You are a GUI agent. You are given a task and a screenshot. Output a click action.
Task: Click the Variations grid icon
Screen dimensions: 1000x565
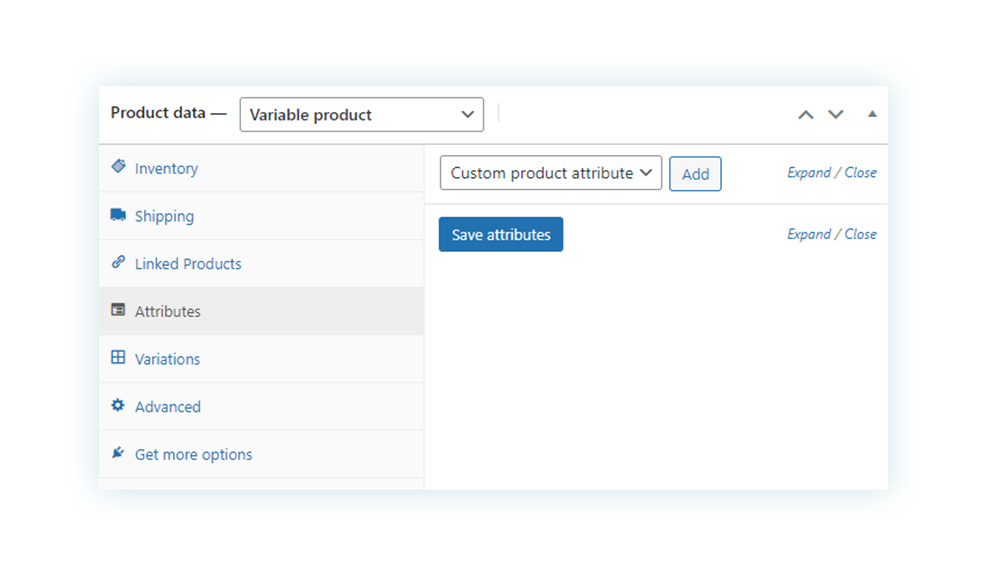(118, 357)
